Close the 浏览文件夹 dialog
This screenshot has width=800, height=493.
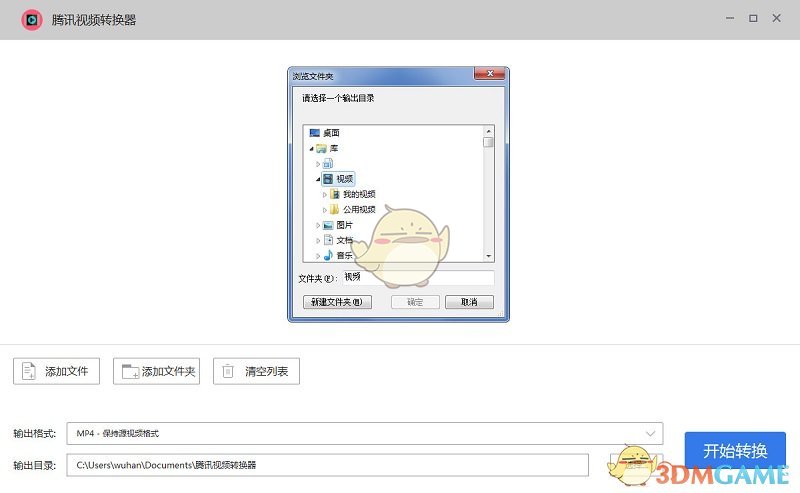(x=489, y=74)
